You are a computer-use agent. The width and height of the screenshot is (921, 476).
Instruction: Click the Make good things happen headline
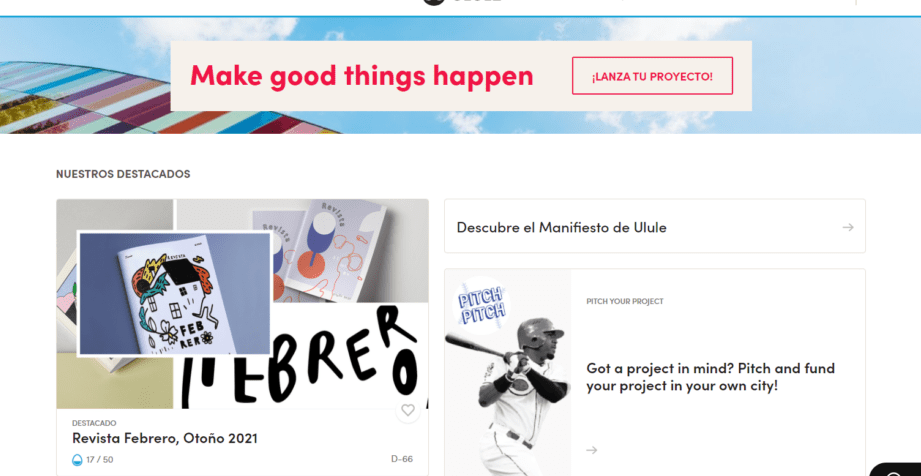pos(361,76)
